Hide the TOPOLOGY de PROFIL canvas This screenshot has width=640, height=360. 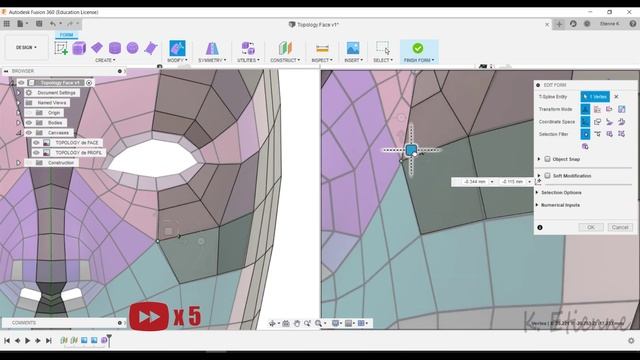point(36,153)
